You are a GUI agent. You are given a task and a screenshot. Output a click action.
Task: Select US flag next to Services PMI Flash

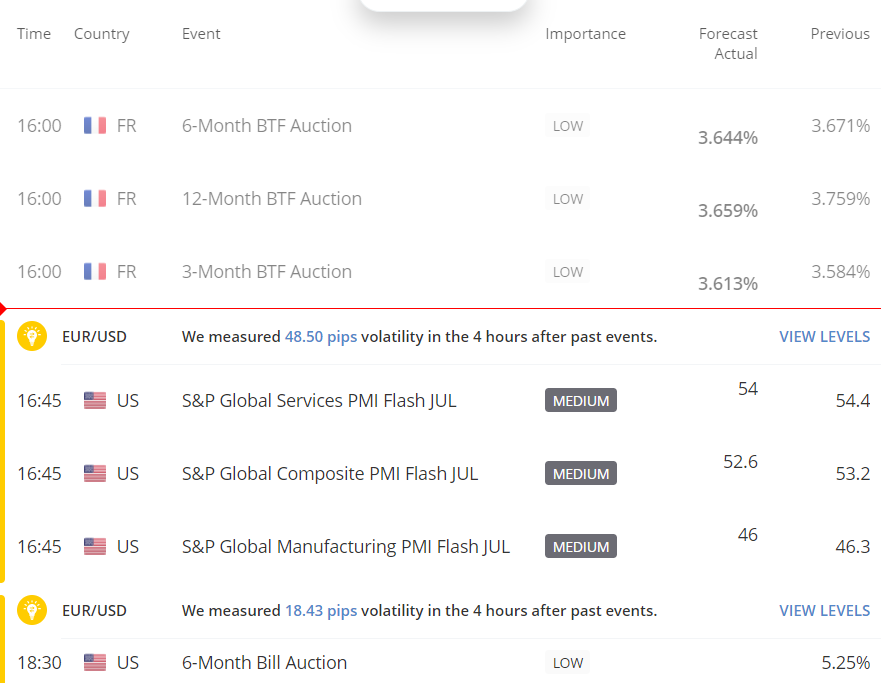pos(95,401)
